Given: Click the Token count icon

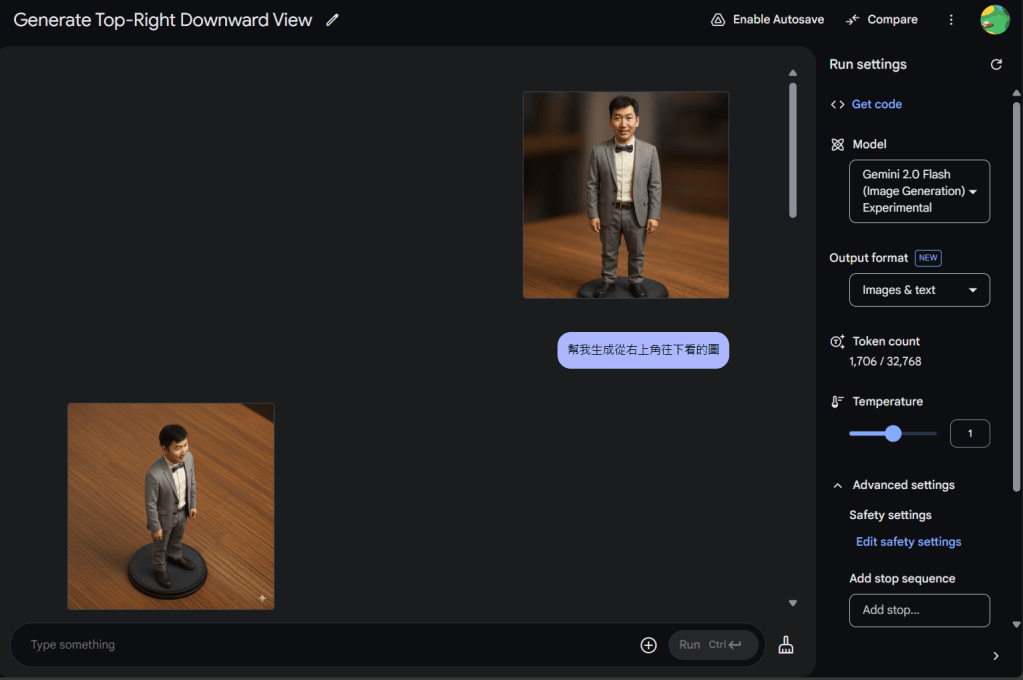Looking at the screenshot, I should [837, 342].
